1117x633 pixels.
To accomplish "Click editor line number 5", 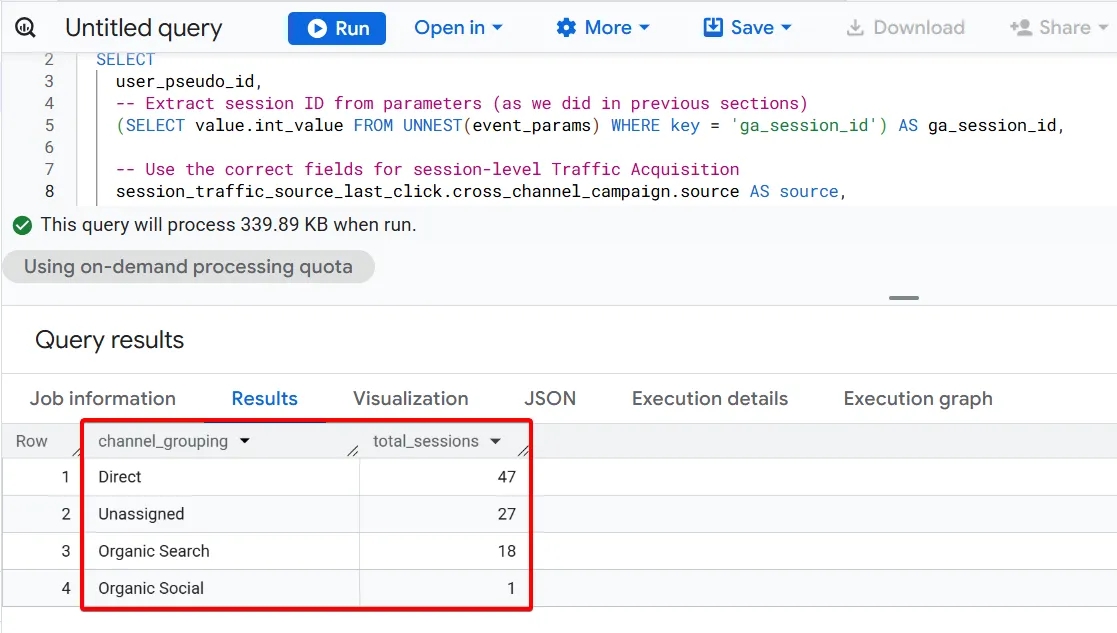I will click(49, 125).
